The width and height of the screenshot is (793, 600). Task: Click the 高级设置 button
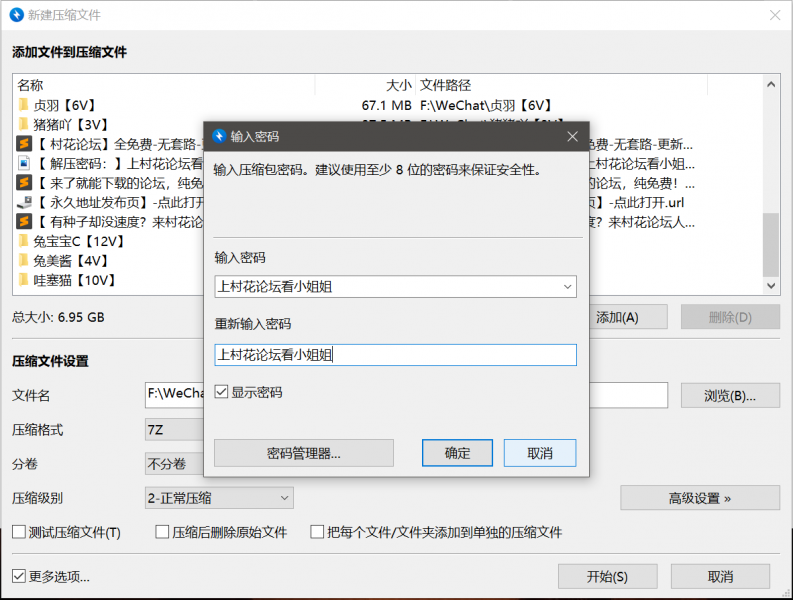click(x=699, y=498)
